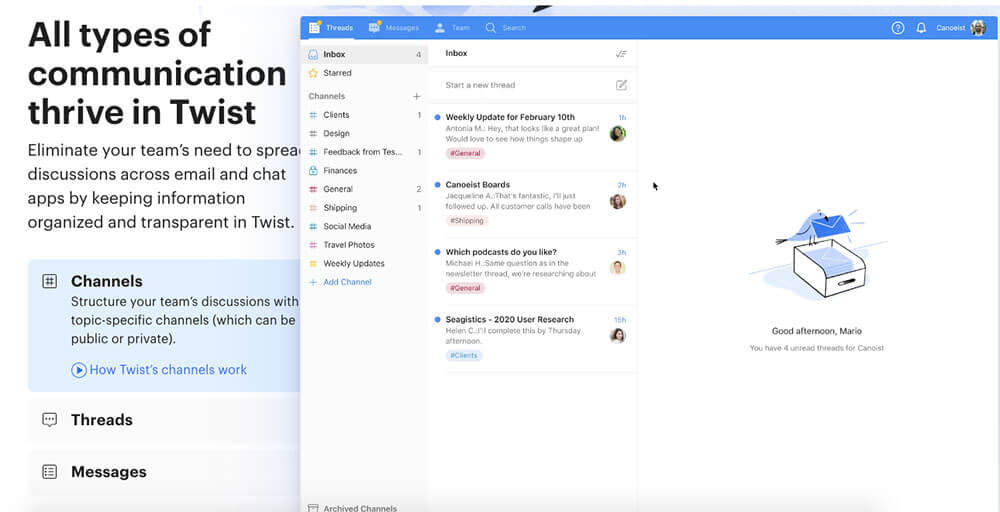Screen dimensions: 1000x512
Task: Expand the Threads feature card on webpage
Action: (x=165, y=420)
